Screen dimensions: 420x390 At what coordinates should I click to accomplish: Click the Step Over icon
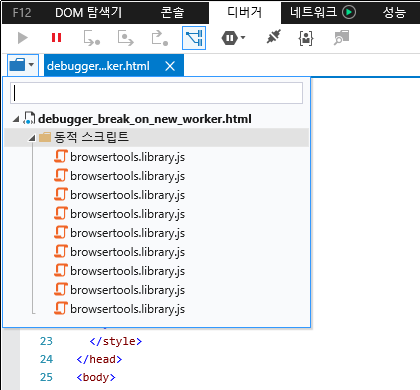(x=126, y=38)
